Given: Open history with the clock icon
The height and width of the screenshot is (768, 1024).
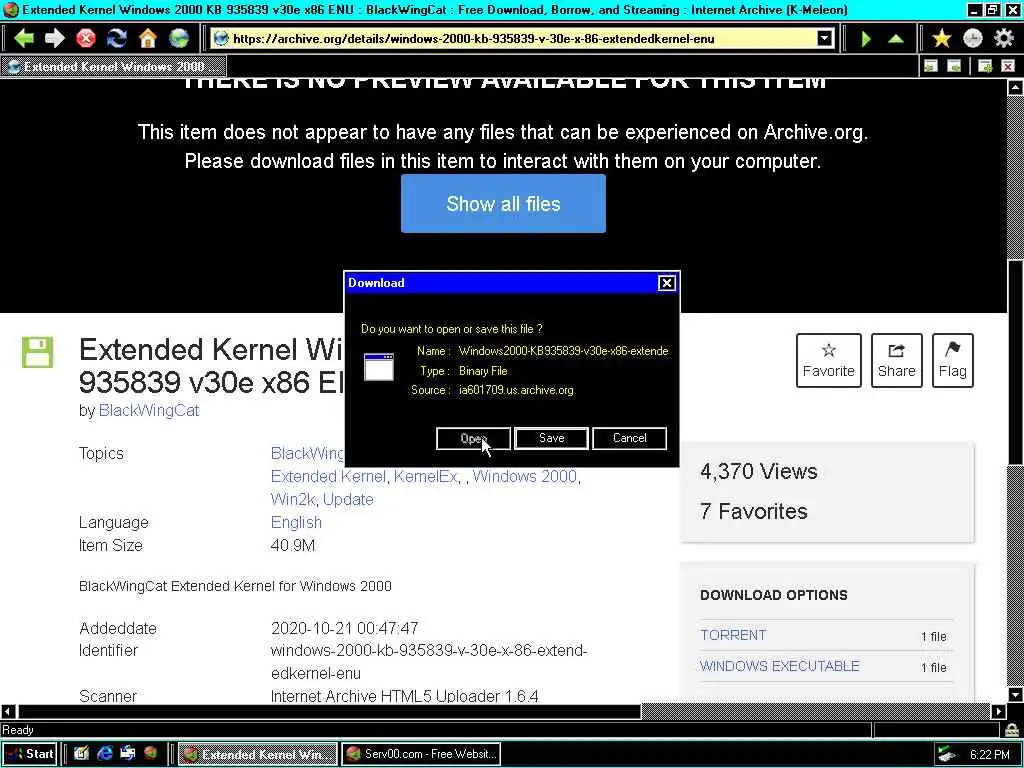Looking at the screenshot, I should 972,39.
